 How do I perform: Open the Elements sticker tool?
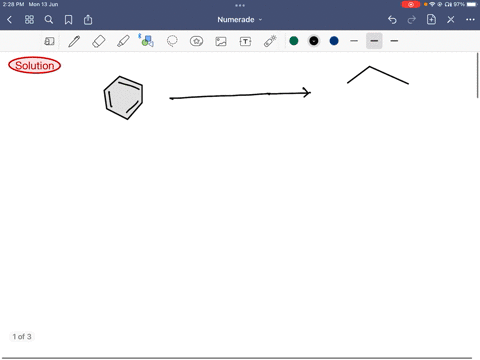[196, 41]
